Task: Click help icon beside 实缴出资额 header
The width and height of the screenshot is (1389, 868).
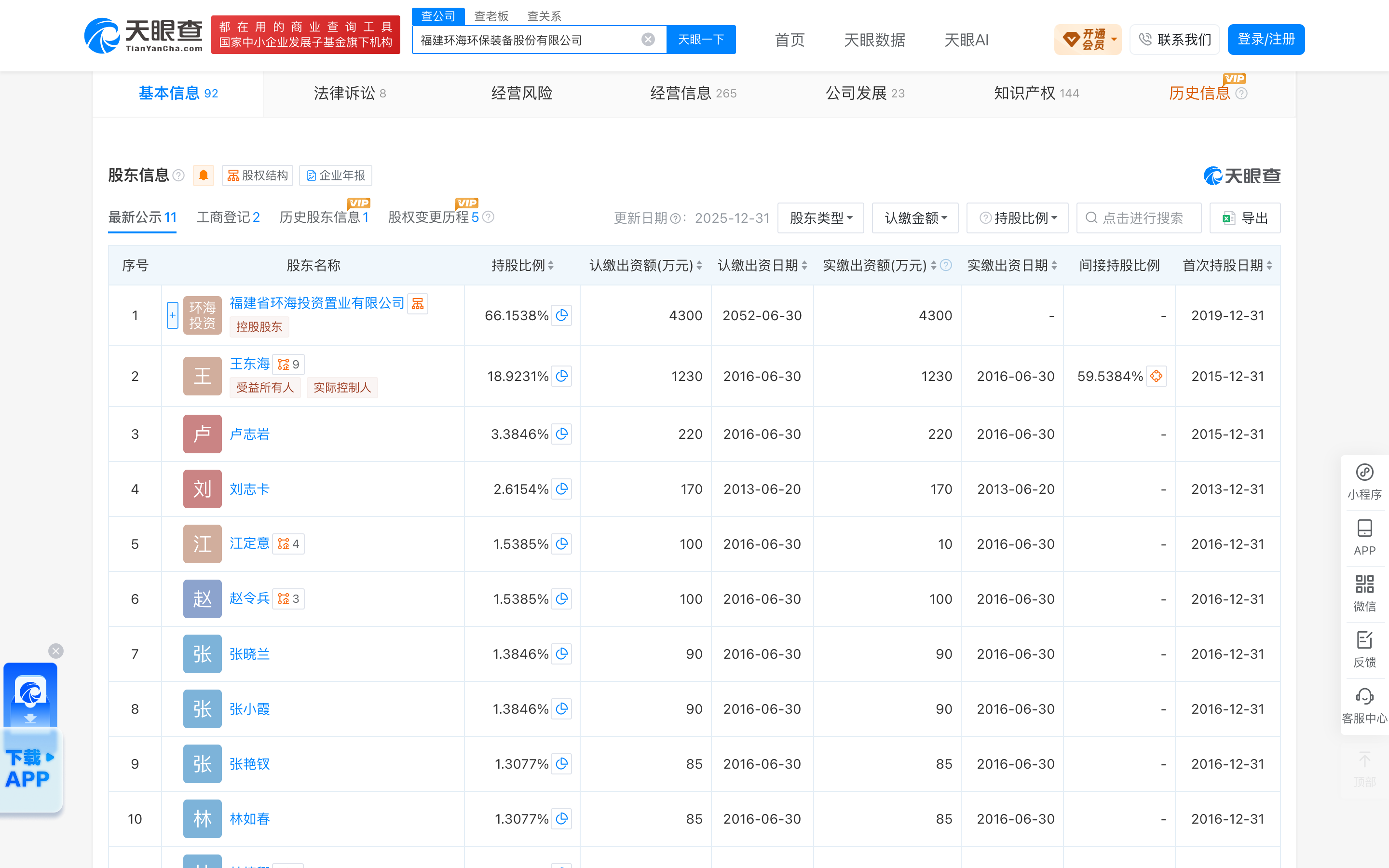Action: point(946,265)
